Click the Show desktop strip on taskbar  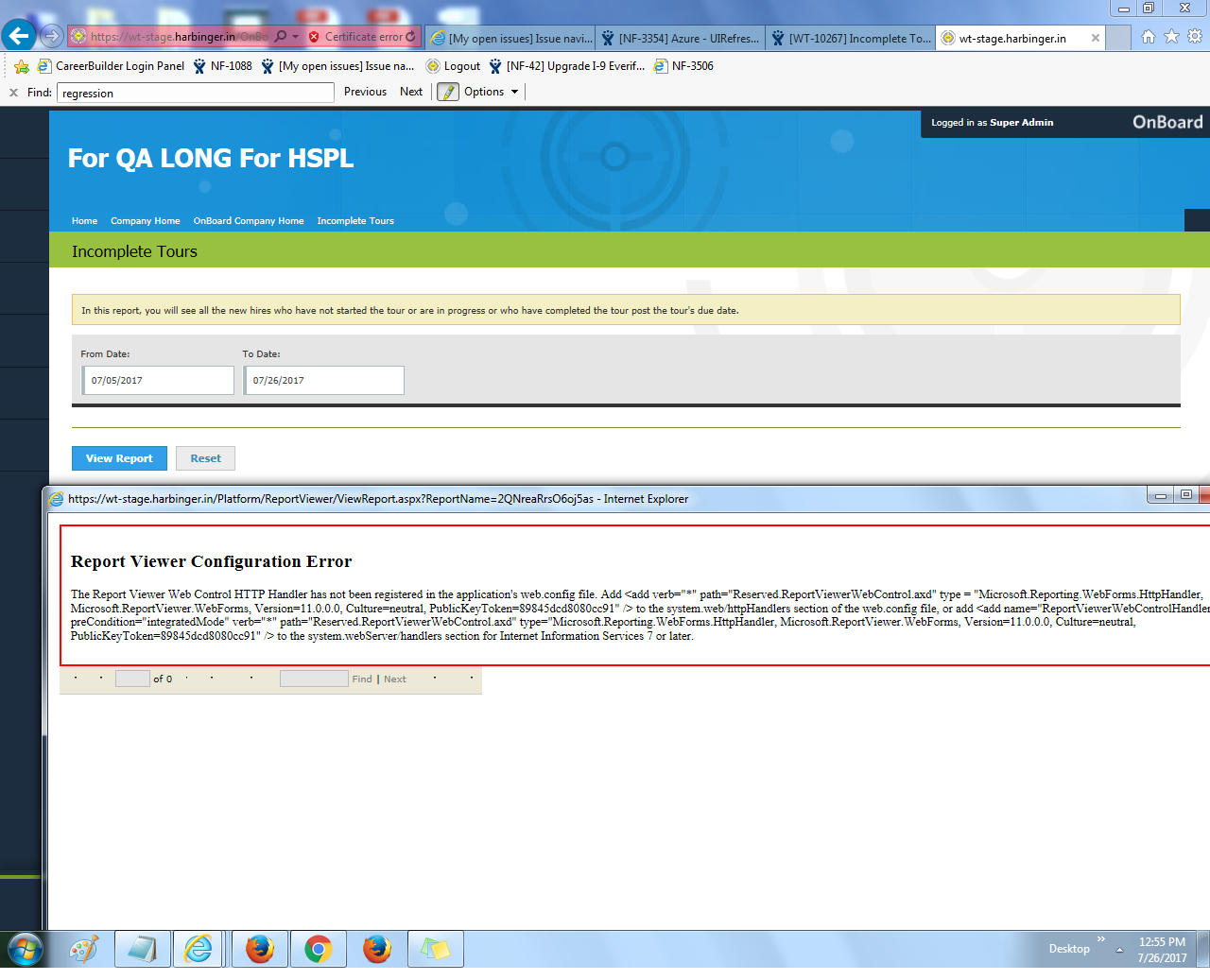[1203, 949]
